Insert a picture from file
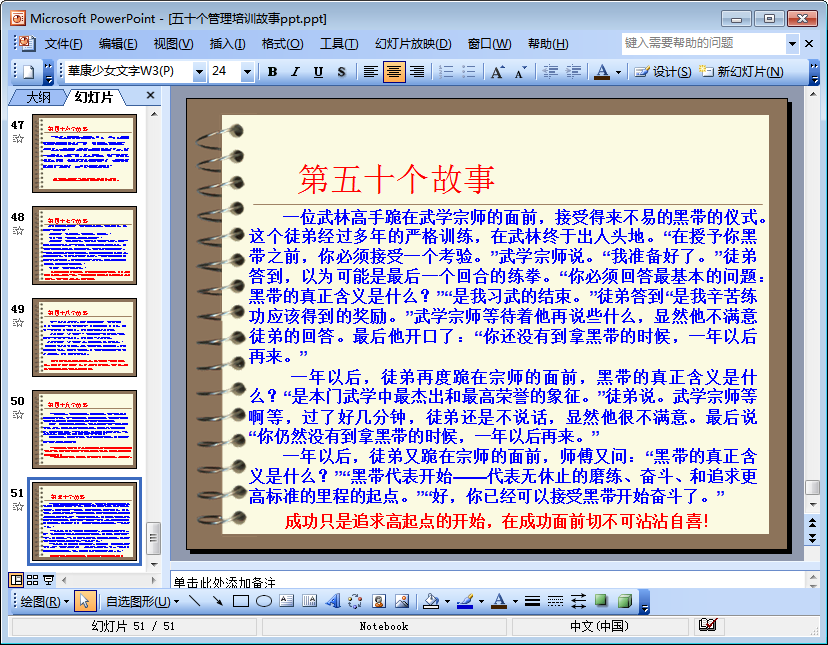This screenshot has width=828, height=645. [x=402, y=601]
